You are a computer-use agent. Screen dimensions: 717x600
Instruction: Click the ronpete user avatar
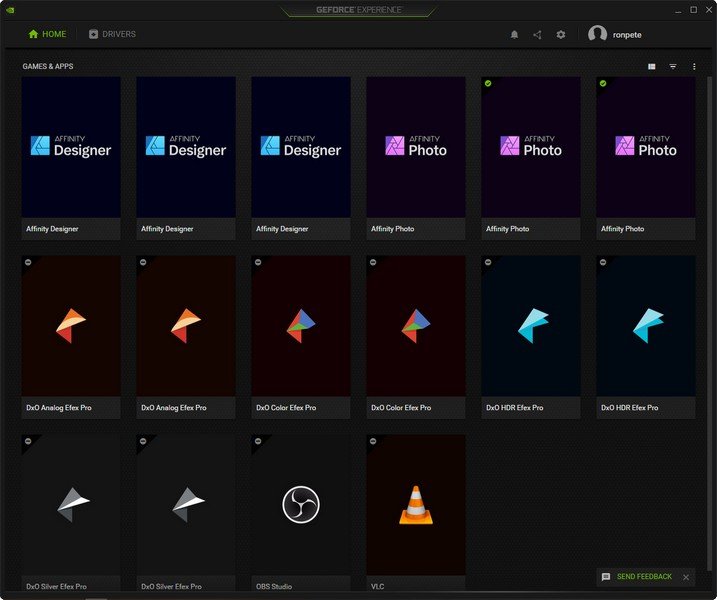coord(597,34)
